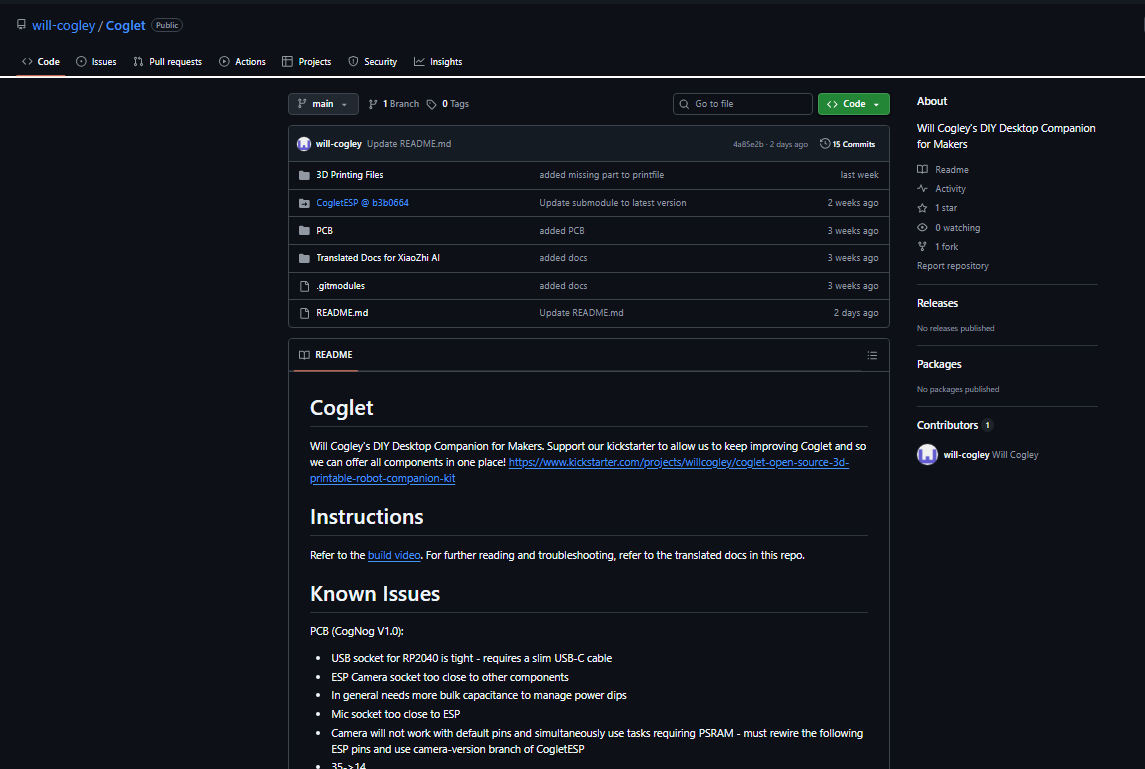Image resolution: width=1145 pixels, height=769 pixels.
Task: Open commit 'Update submodule to latest version'
Action: [613, 203]
